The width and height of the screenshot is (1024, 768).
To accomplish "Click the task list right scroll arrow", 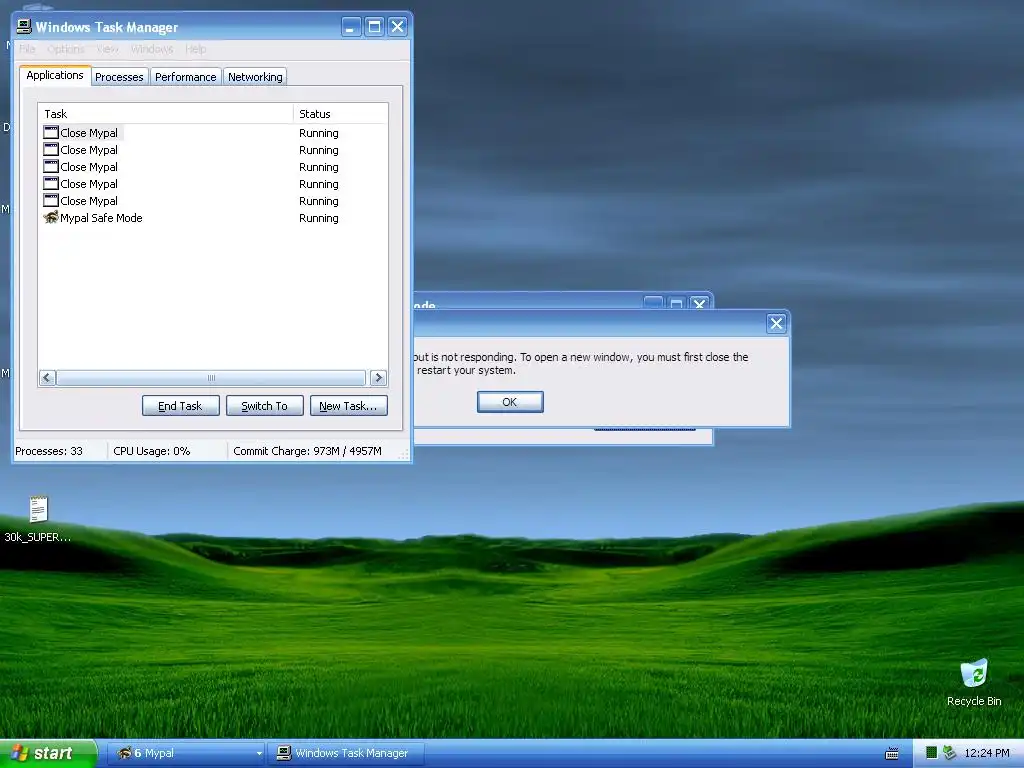I will click(378, 377).
